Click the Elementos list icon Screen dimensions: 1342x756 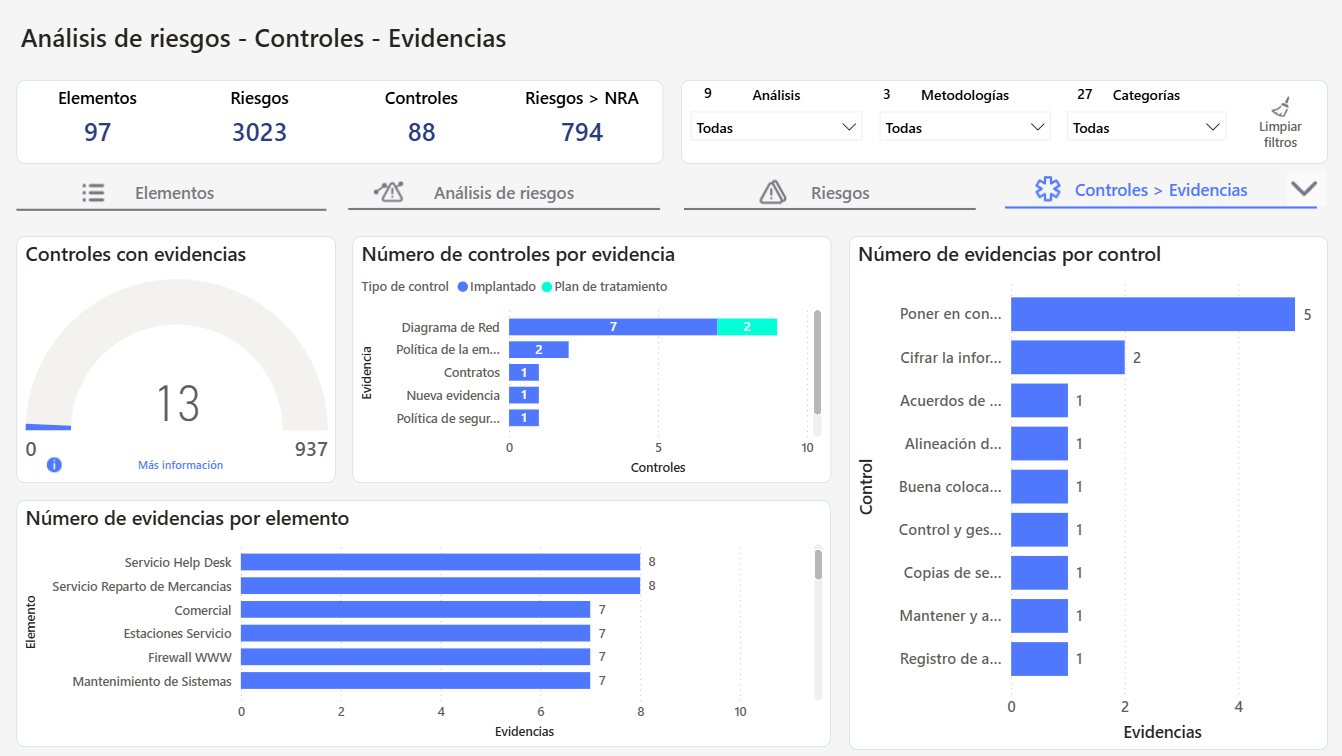coord(93,193)
